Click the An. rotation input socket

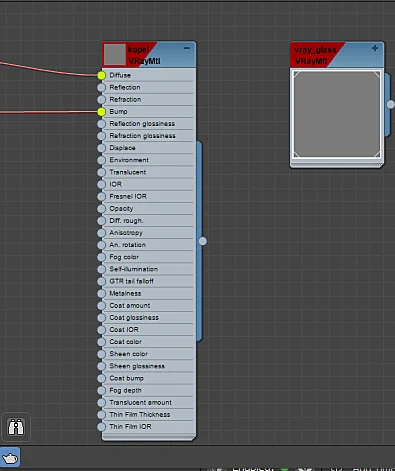102,245
